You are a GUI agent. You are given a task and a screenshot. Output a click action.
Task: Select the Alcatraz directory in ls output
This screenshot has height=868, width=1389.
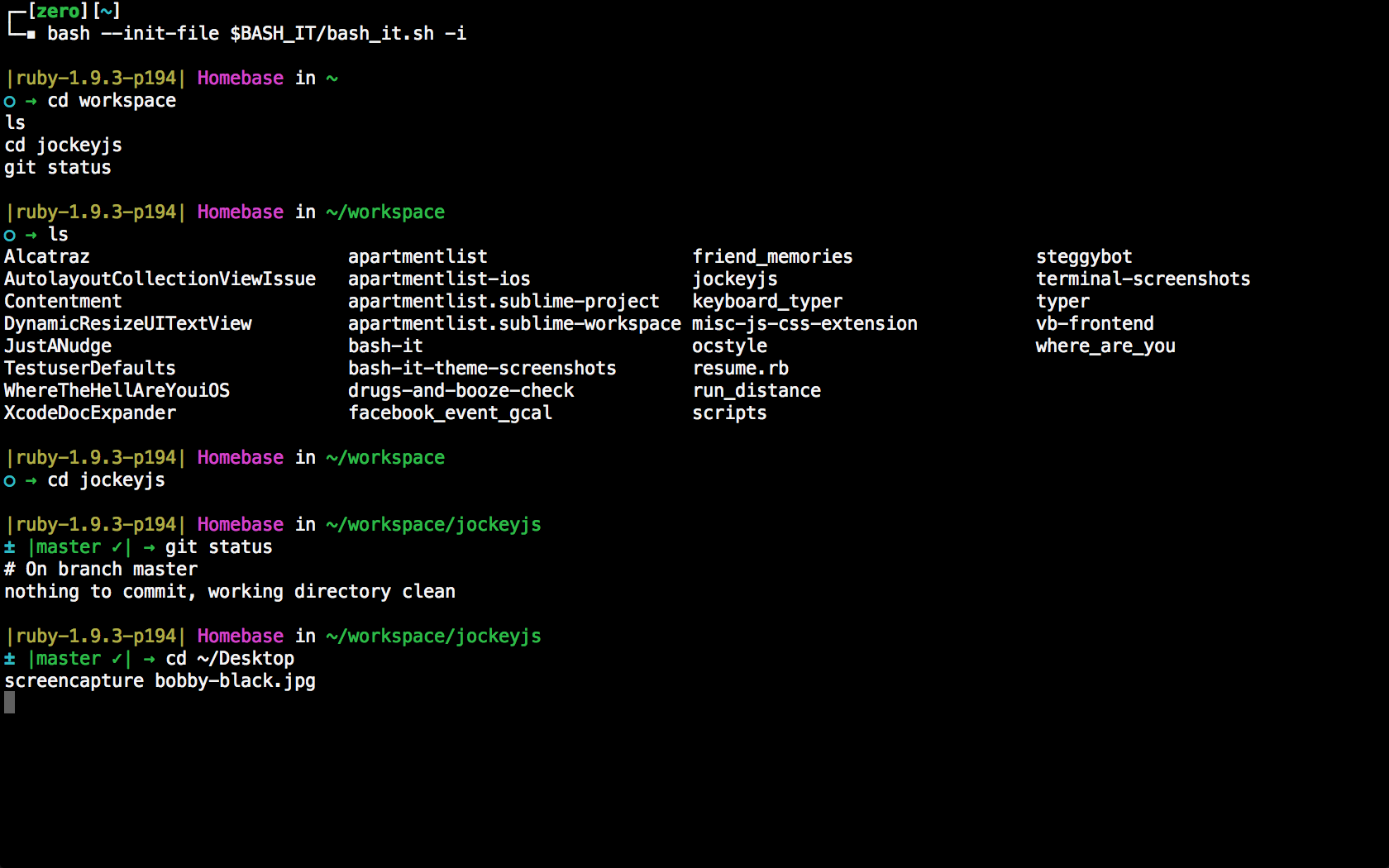pos(47,257)
